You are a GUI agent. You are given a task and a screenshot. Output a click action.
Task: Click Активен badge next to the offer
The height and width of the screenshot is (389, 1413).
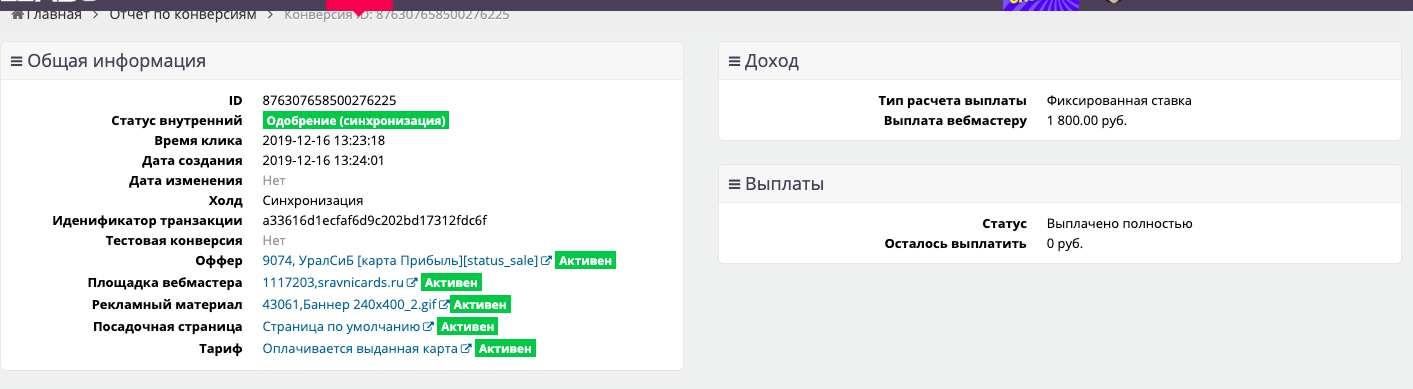coord(585,261)
